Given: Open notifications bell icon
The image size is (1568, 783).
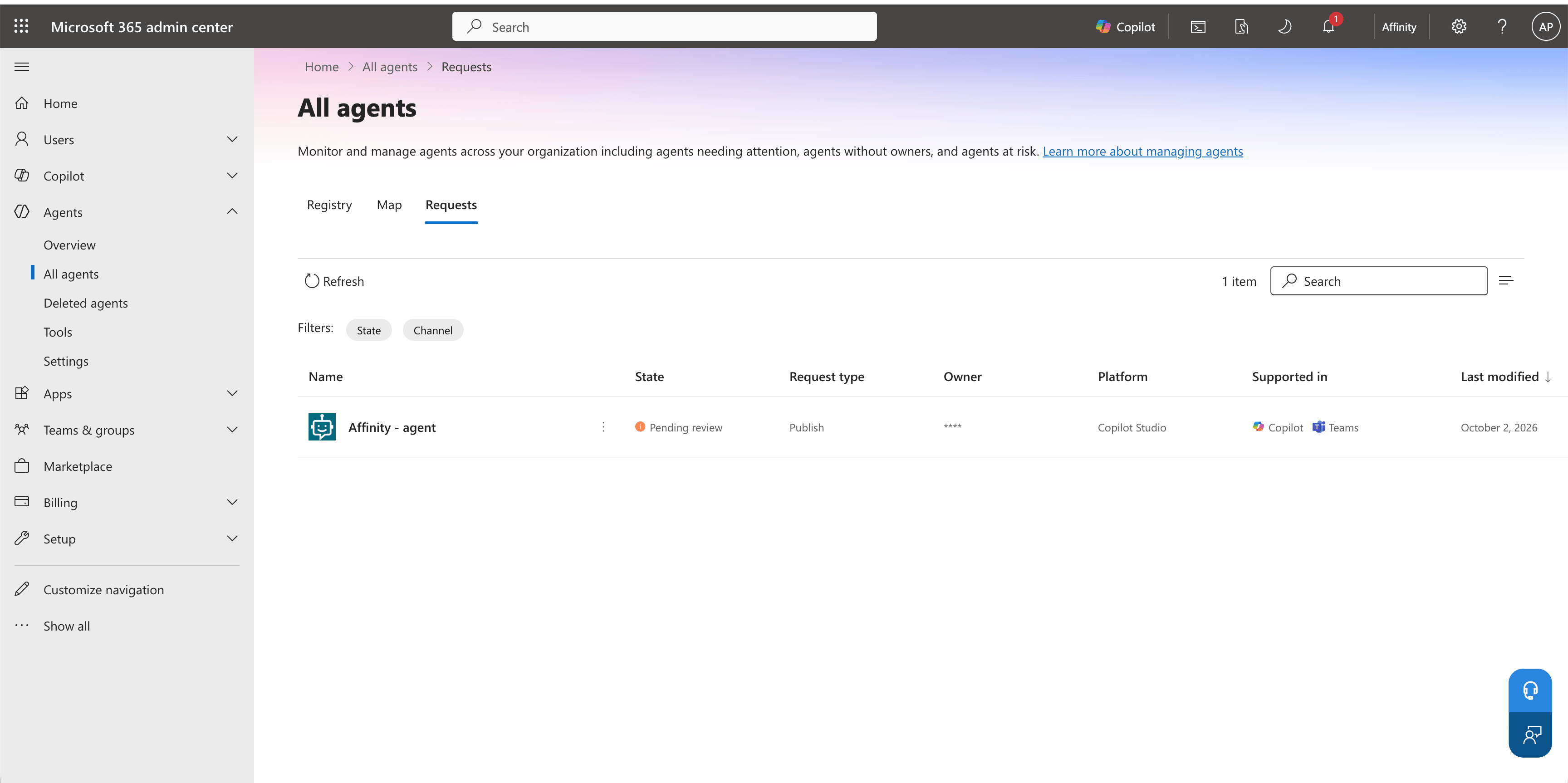Looking at the screenshot, I should pos(1328,26).
